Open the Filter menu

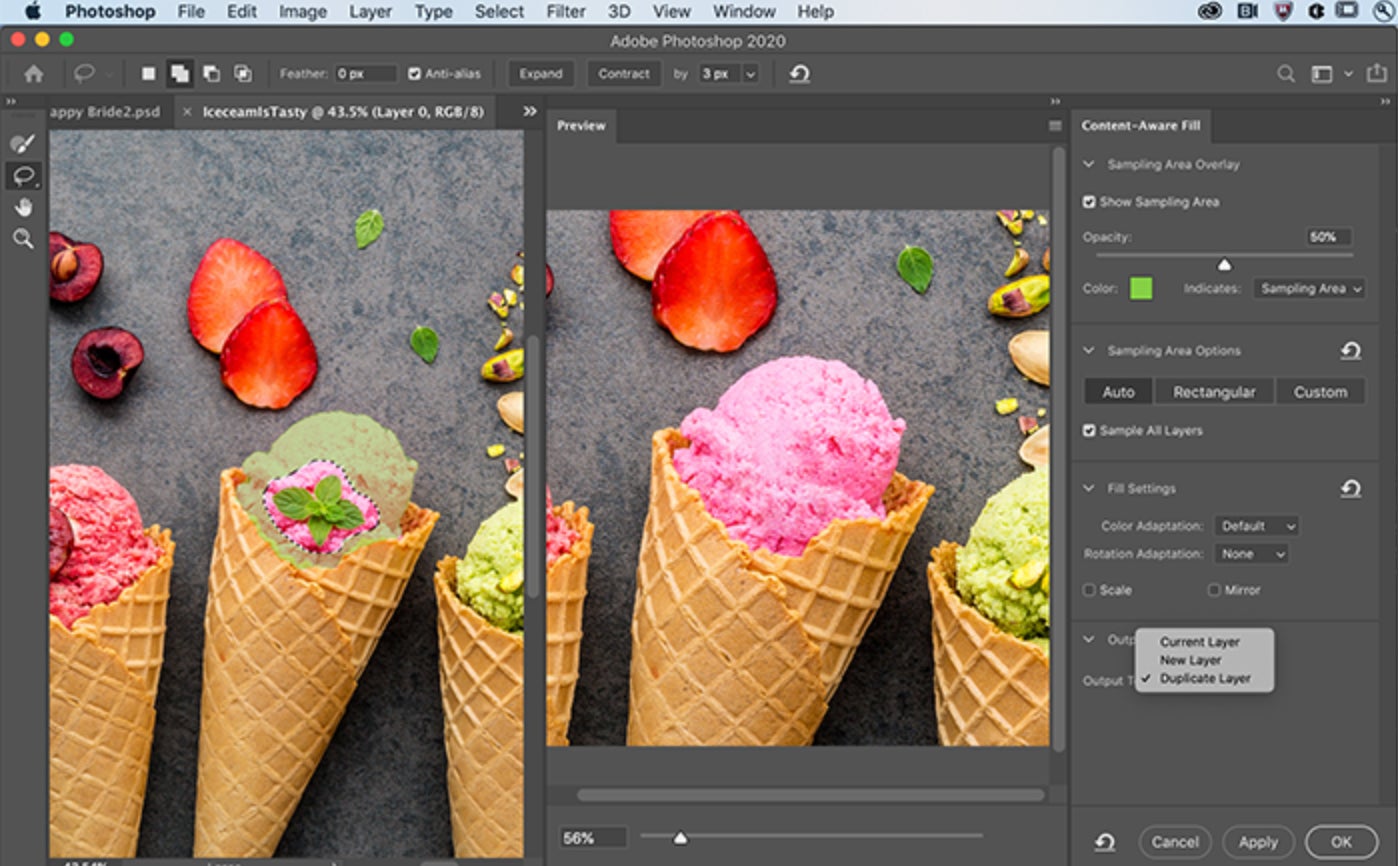(x=566, y=12)
